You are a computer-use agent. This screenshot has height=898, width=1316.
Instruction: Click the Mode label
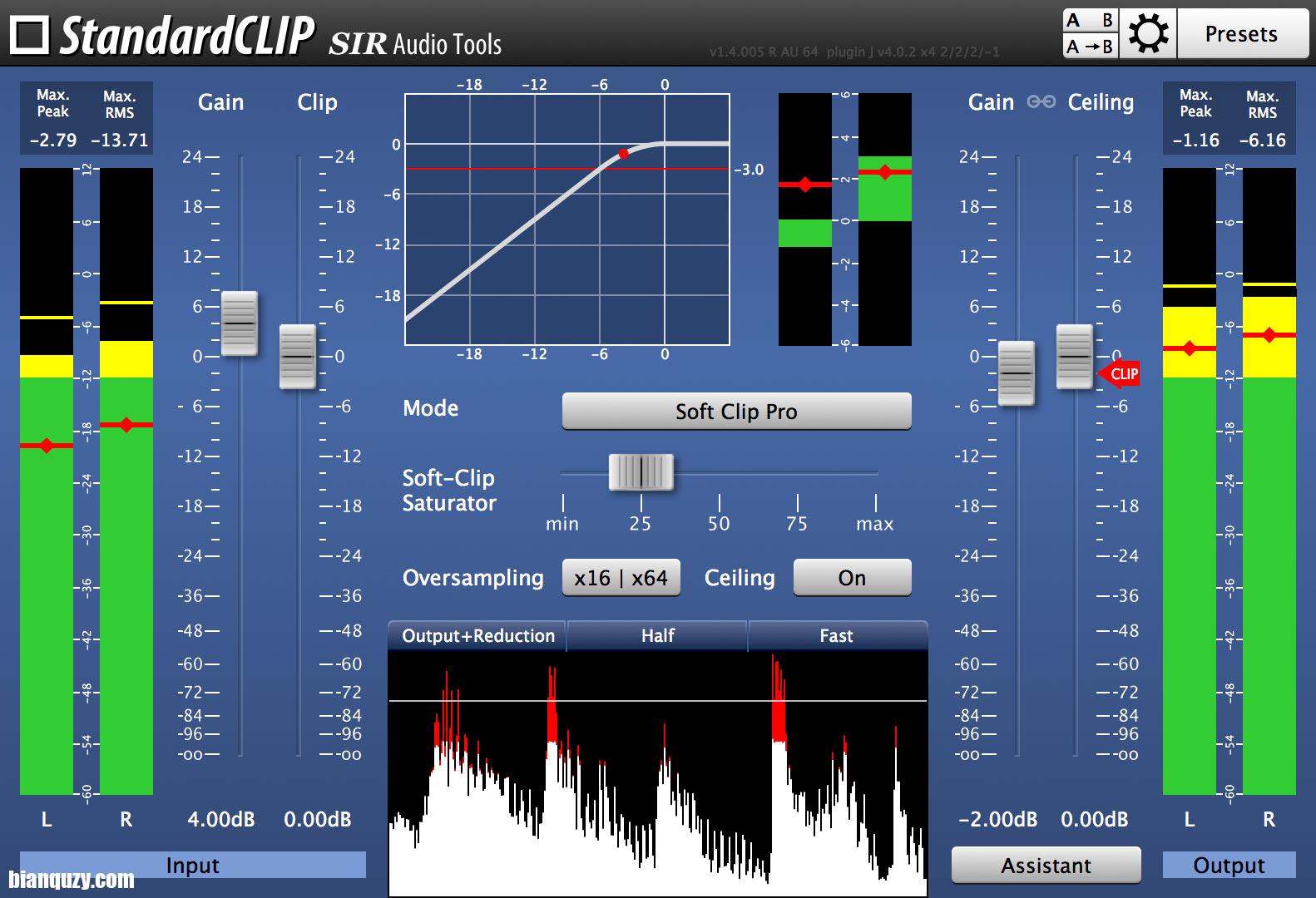click(x=431, y=408)
